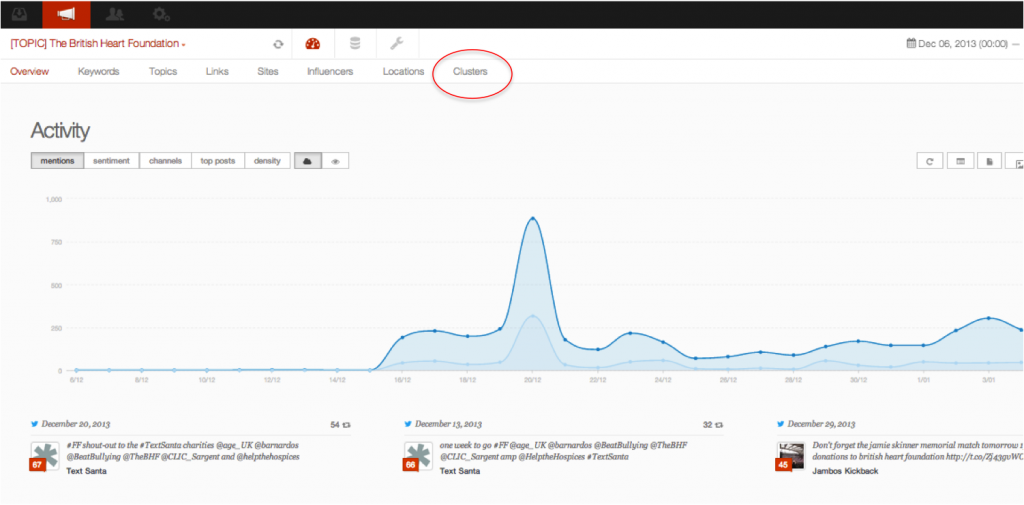The height and width of the screenshot is (505, 1024).
Task: Go to the Clusters tab
Action: point(471,72)
